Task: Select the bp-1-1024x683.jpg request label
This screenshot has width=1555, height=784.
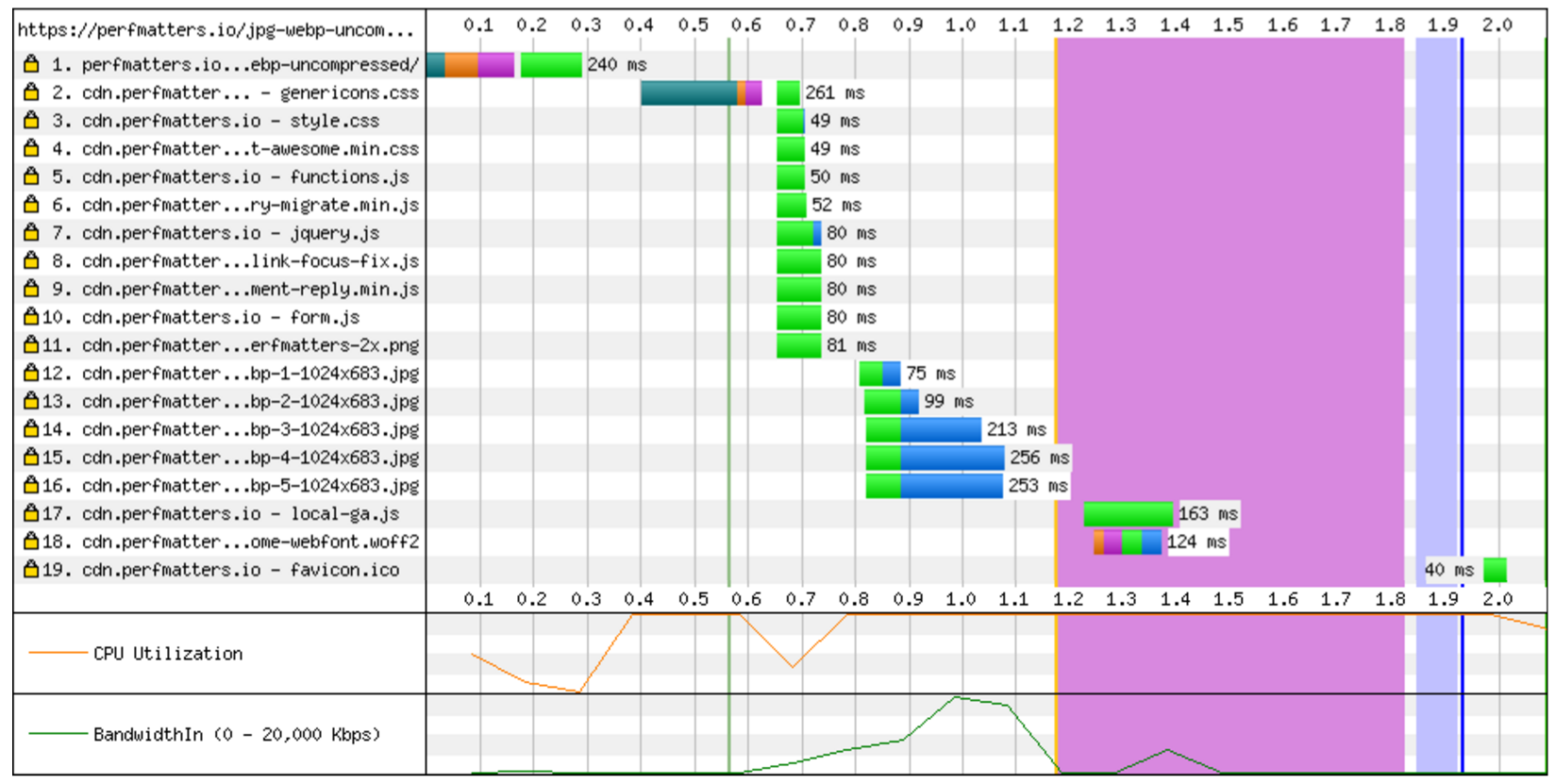Action: tap(230, 373)
